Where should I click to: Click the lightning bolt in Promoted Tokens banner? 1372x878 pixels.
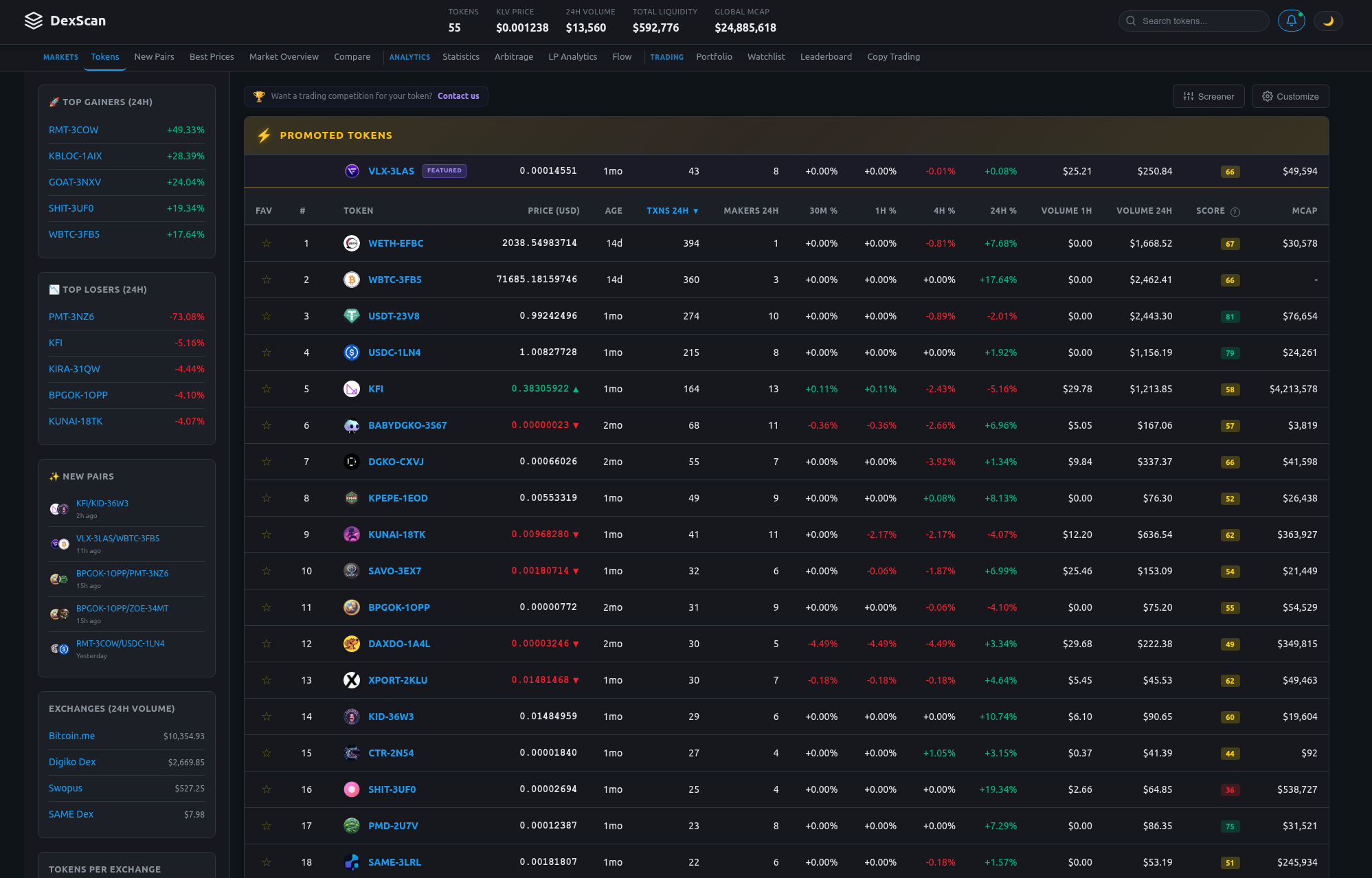point(264,135)
